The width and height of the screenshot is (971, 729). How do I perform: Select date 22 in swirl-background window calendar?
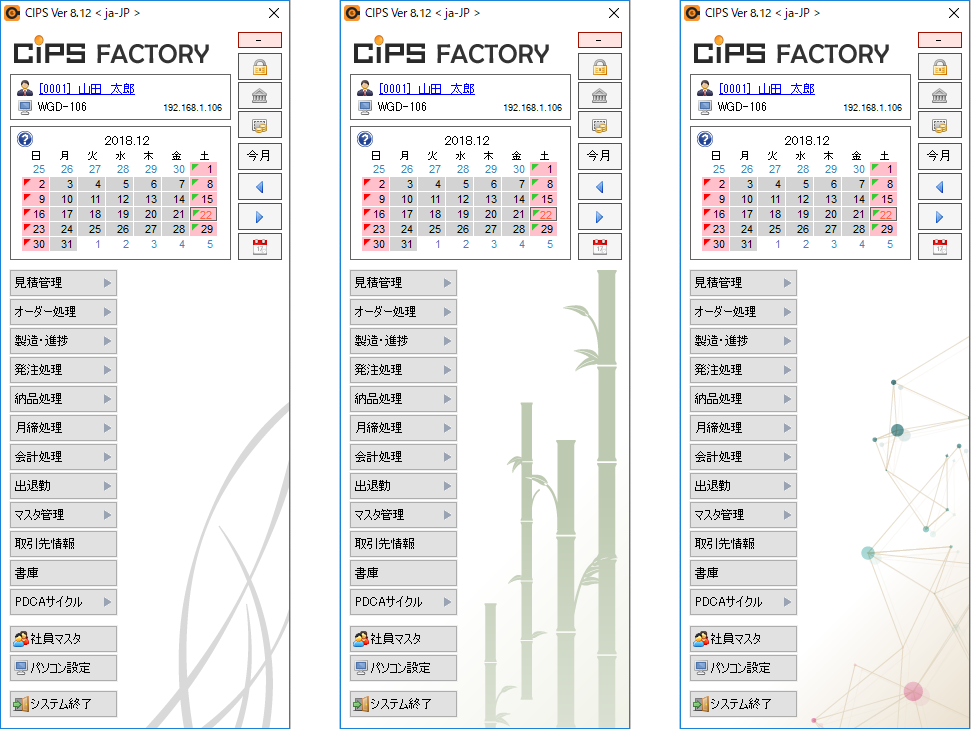[x=204, y=214]
